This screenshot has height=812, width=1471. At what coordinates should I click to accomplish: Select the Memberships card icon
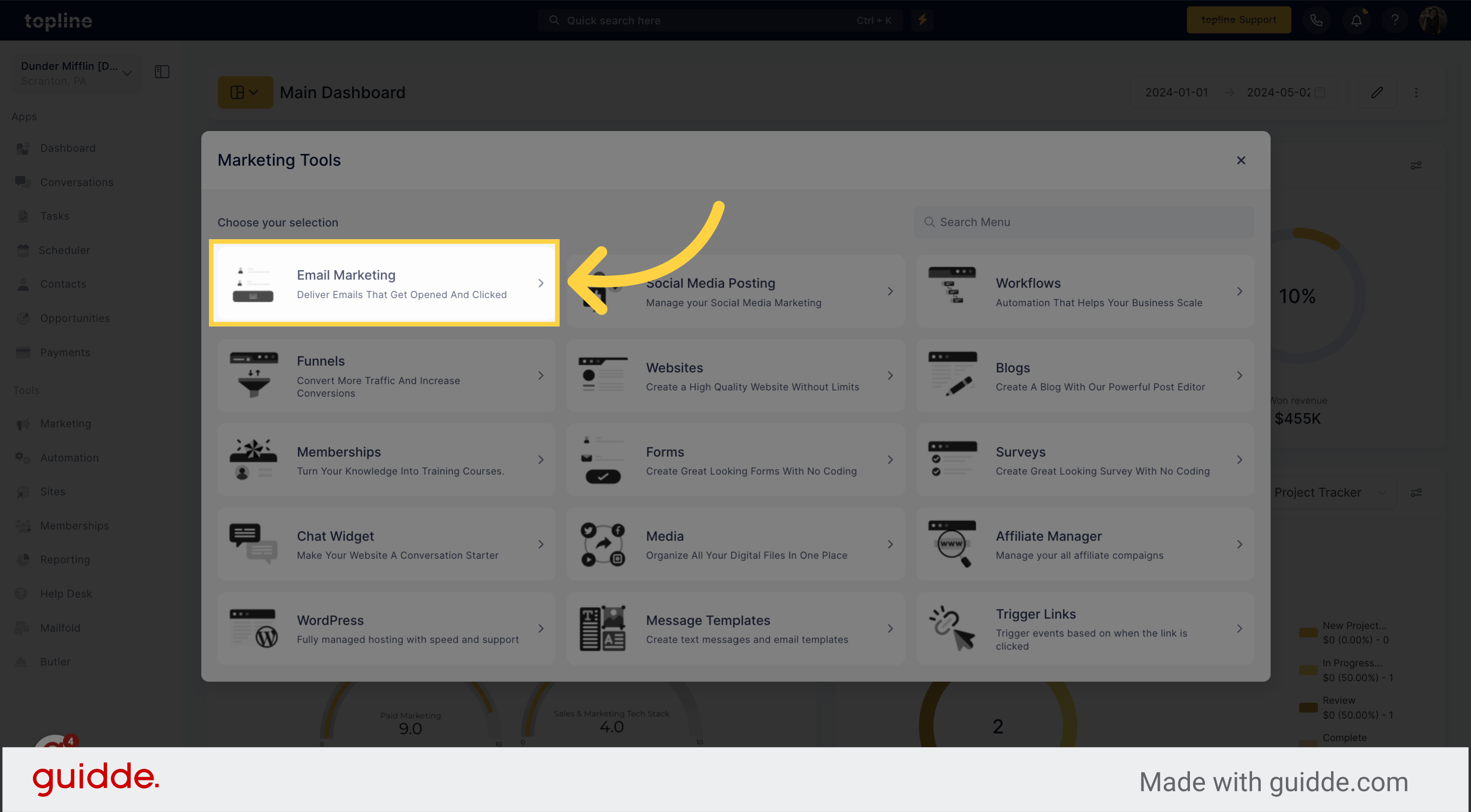(x=254, y=458)
